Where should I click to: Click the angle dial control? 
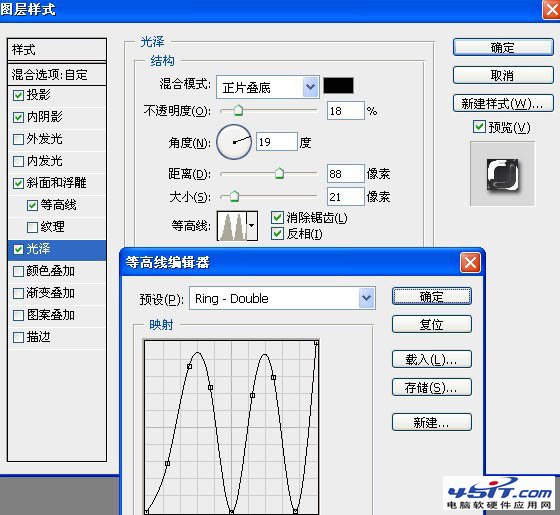pyautogui.click(x=234, y=142)
